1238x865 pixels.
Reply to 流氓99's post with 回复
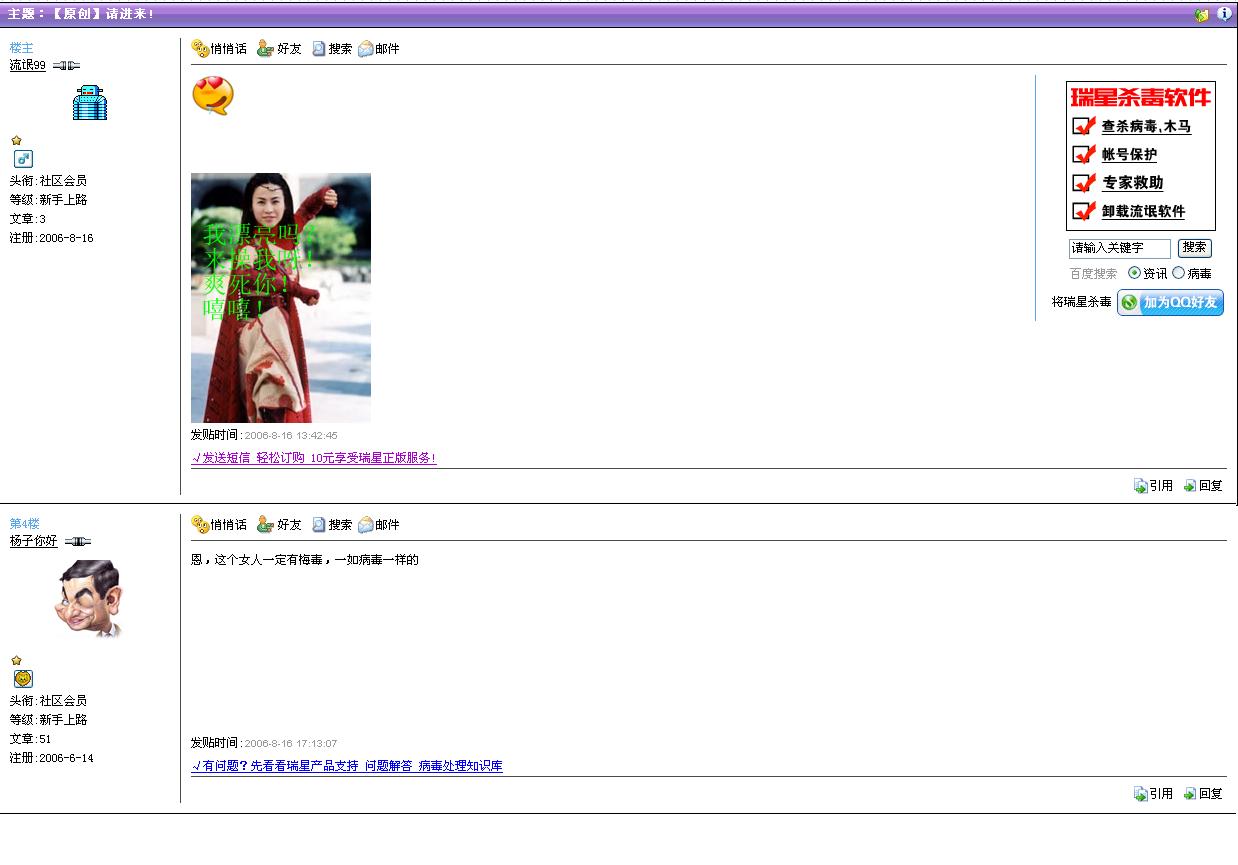coord(1203,486)
